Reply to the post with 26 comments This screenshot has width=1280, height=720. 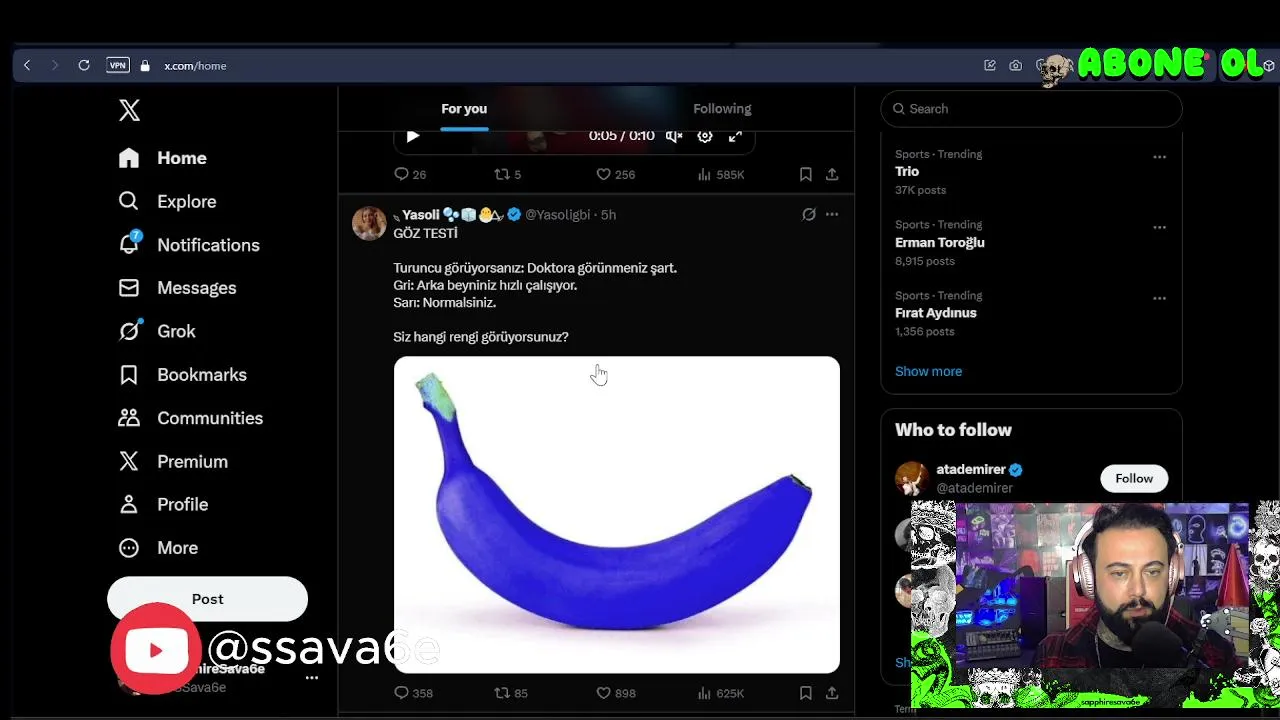[x=410, y=174]
